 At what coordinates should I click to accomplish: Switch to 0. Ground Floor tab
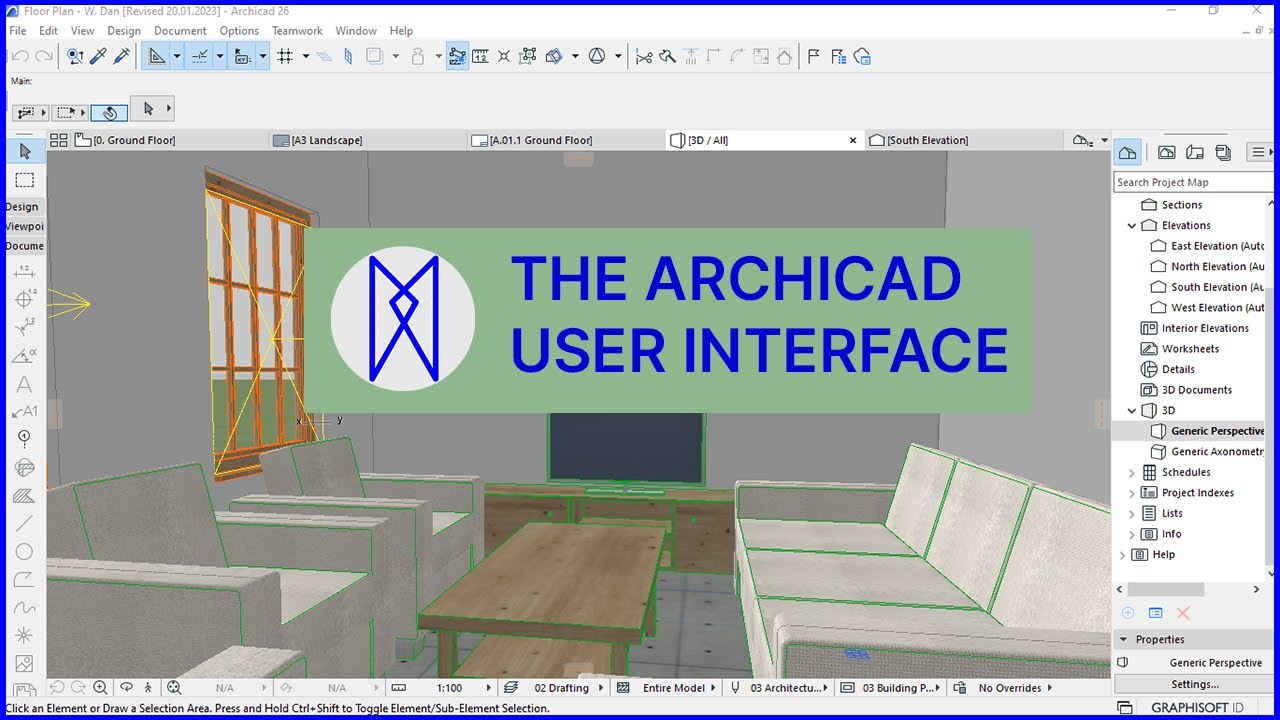[170, 140]
